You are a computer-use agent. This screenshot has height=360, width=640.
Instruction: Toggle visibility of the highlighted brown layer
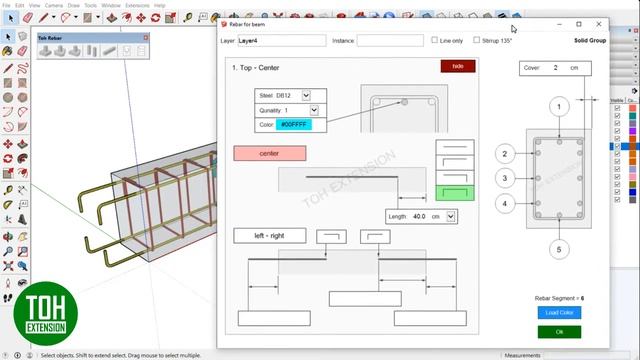click(x=617, y=146)
